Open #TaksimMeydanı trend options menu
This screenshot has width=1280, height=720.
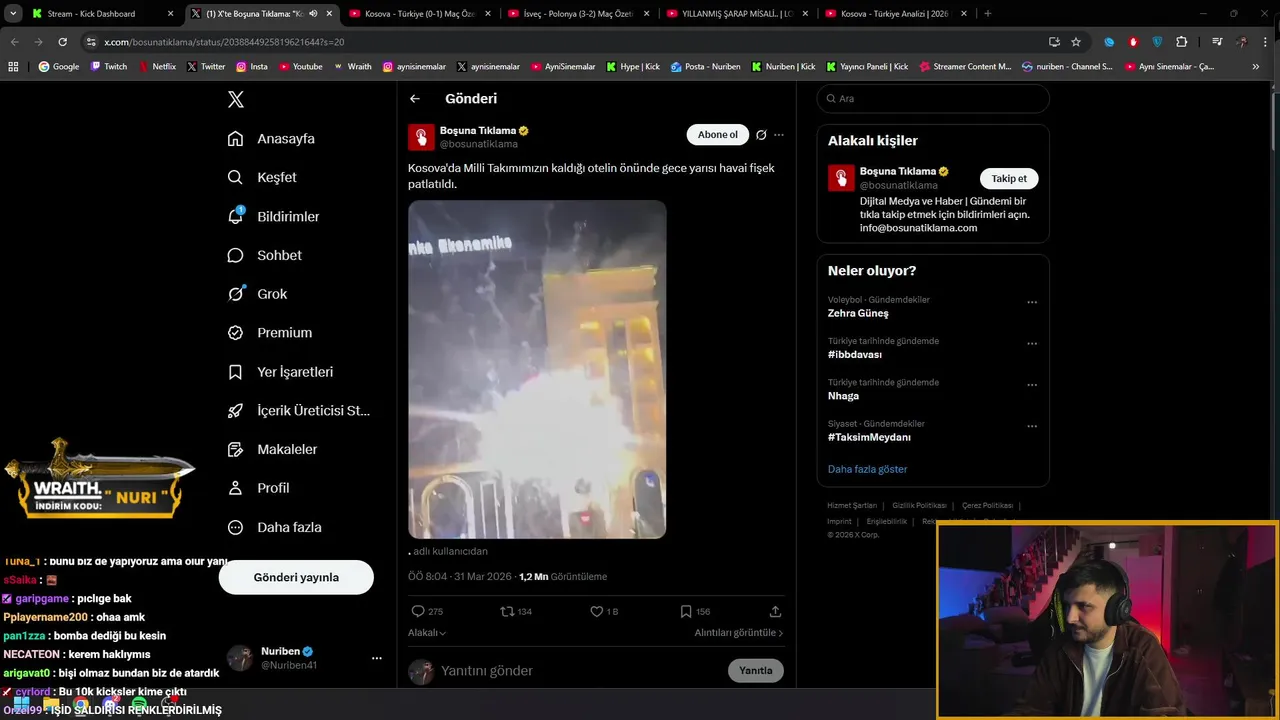point(1032,427)
